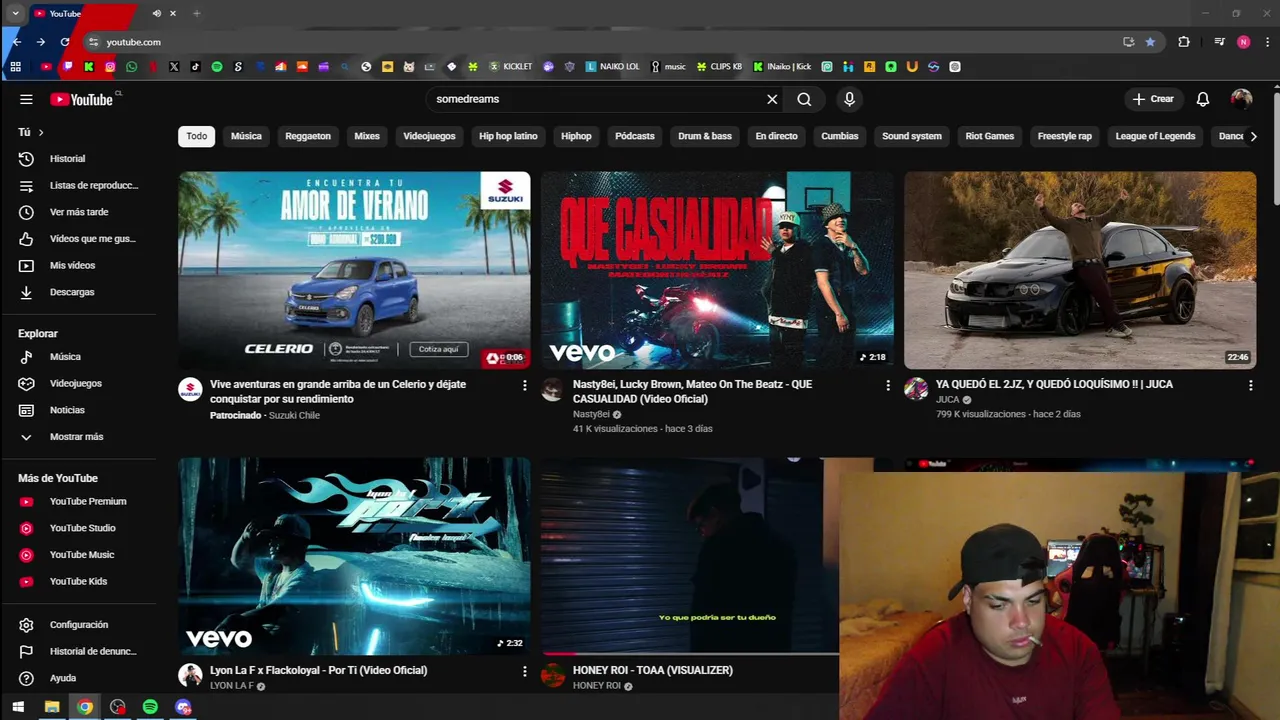Open the Nasty8ei channel name link

tap(591, 414)
